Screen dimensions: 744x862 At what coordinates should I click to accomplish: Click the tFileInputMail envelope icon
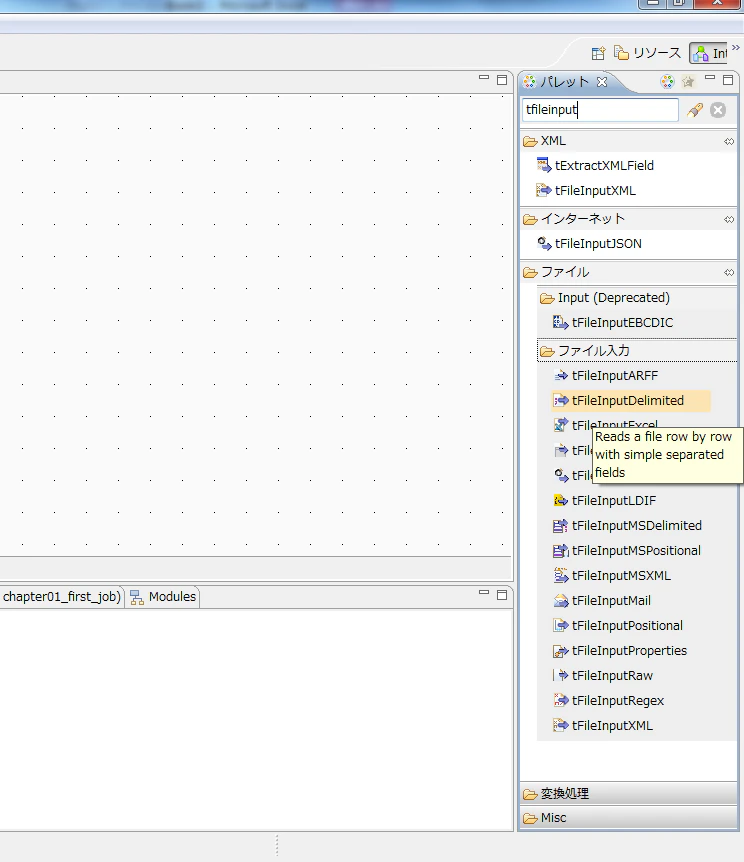click(x=560, y=600)
